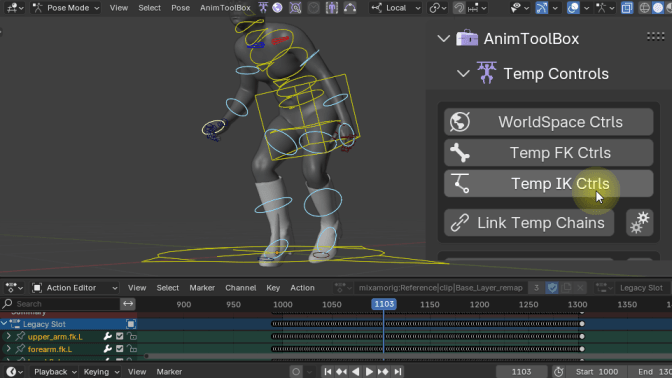Toggle snapping magnet in header
Viewport: 672px width, 378px height.
(459, 8)
